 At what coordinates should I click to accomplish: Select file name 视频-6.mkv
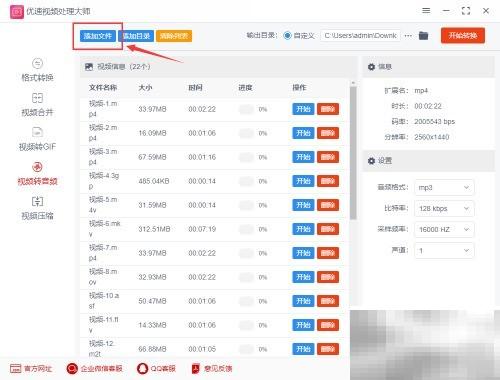point(104,229)
